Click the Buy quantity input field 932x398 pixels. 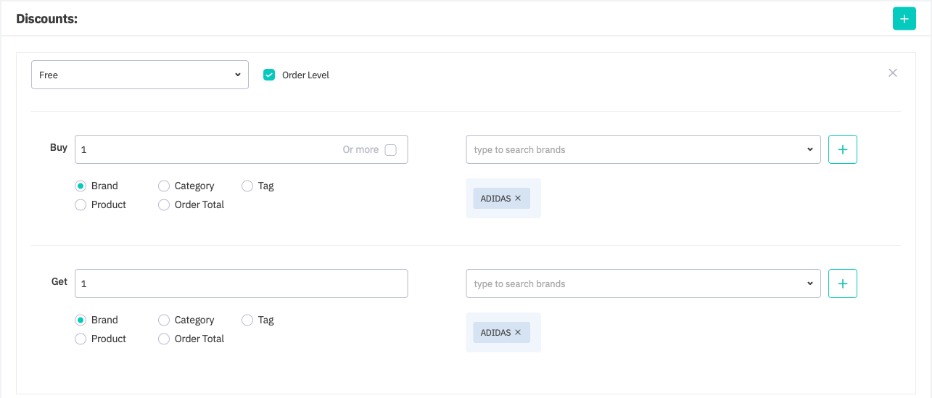point(241,150)
